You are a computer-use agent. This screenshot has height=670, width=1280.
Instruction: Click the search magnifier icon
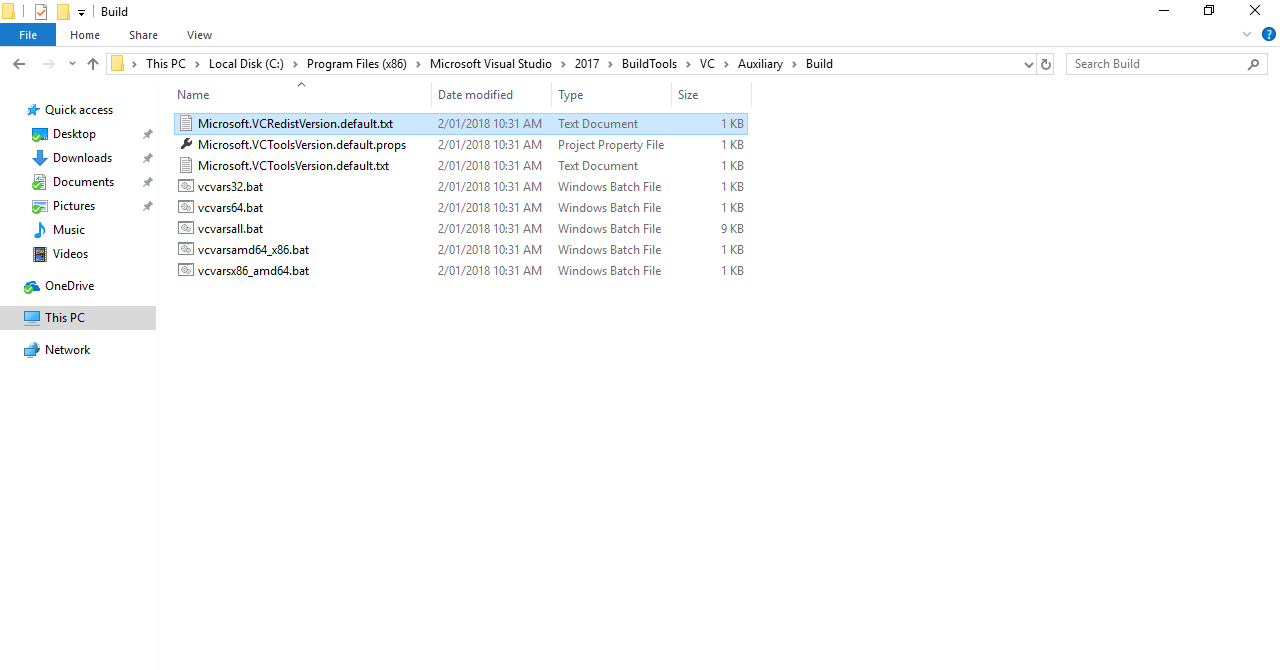(x=1253, y=63)
